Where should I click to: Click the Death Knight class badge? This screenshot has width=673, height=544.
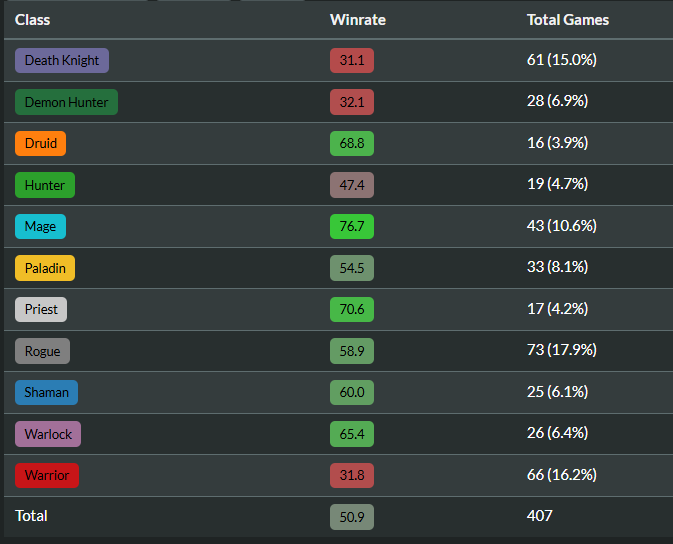pos(62,61)
